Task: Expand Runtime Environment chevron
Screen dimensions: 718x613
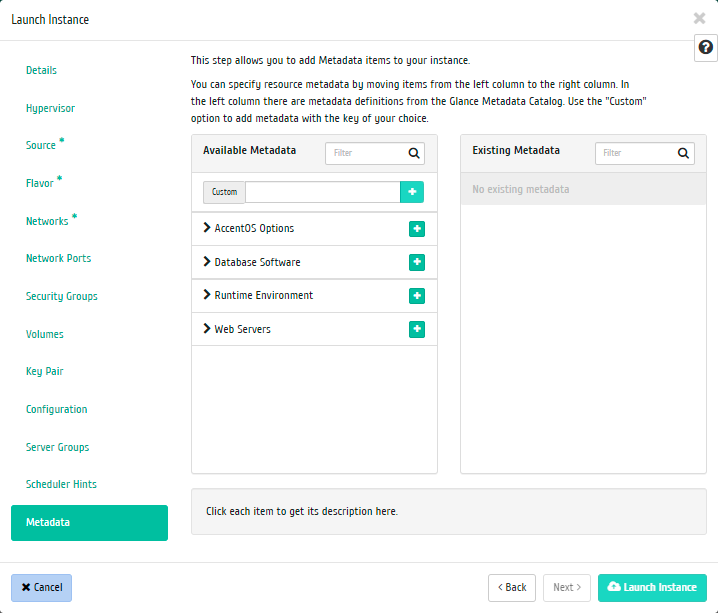Action: (x=207, y=295)
